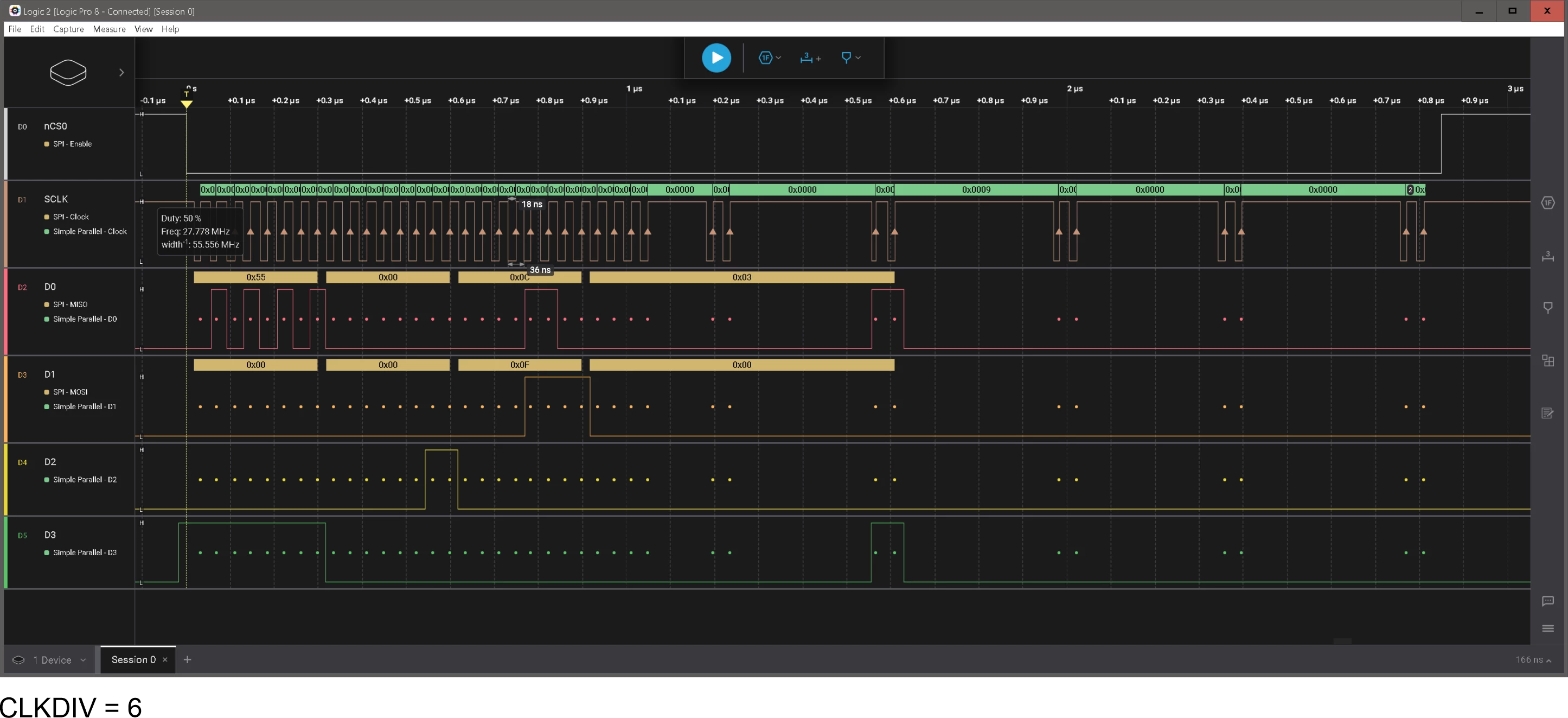Expand the analyzer dropdown arrow in toolbar
Image resolution: width=1568 pixels, height=718 pixels.
pos(778,58)
